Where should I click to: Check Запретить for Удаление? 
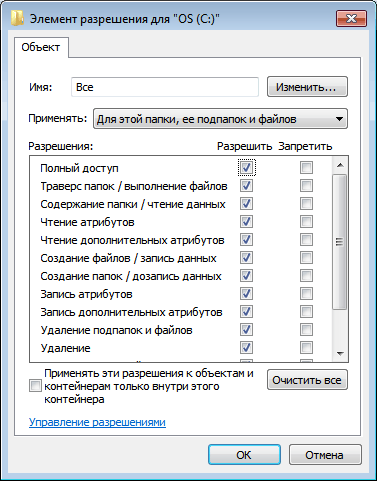pos(306,347)
